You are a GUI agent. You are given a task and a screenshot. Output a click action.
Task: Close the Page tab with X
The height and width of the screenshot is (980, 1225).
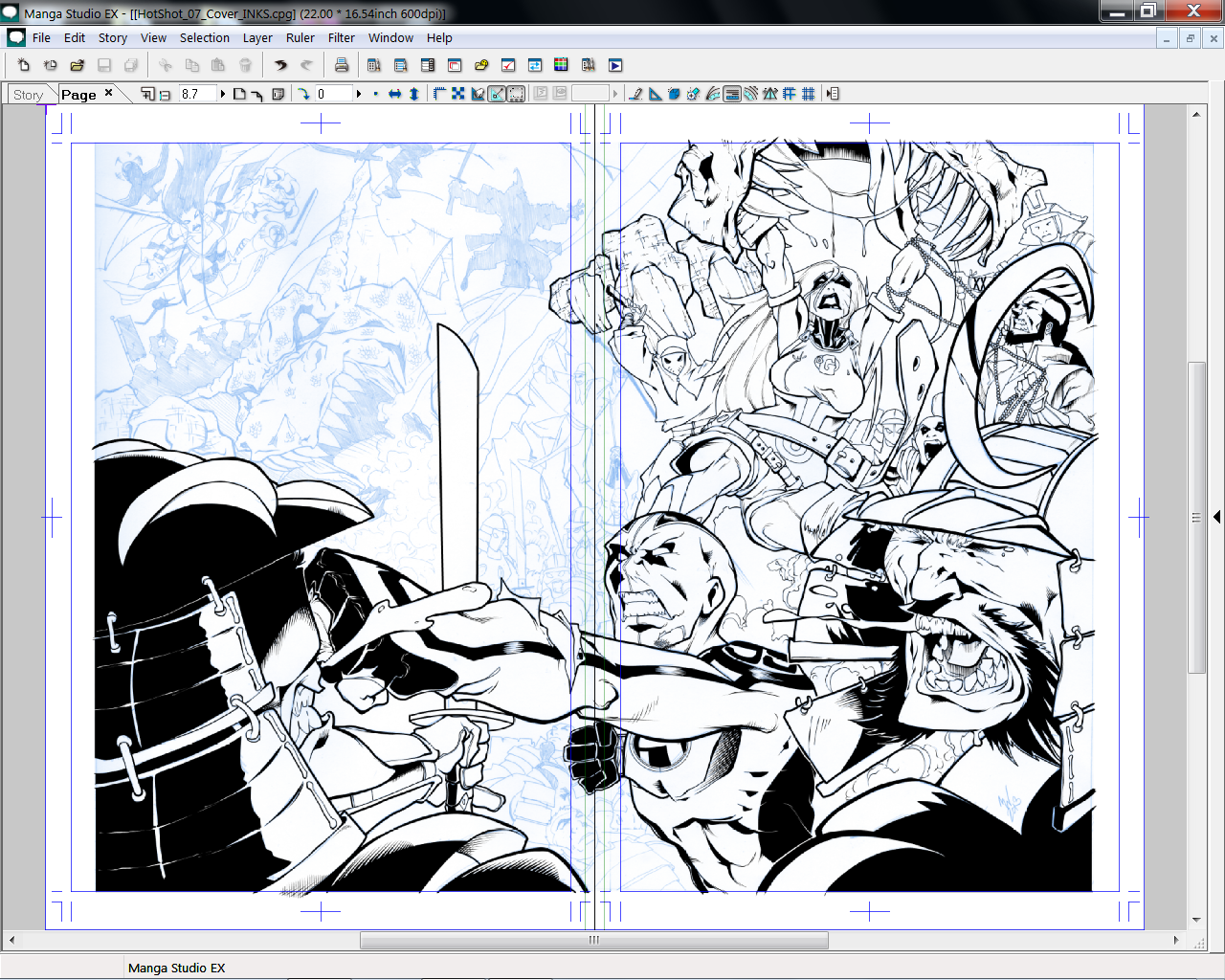(108, 93)
